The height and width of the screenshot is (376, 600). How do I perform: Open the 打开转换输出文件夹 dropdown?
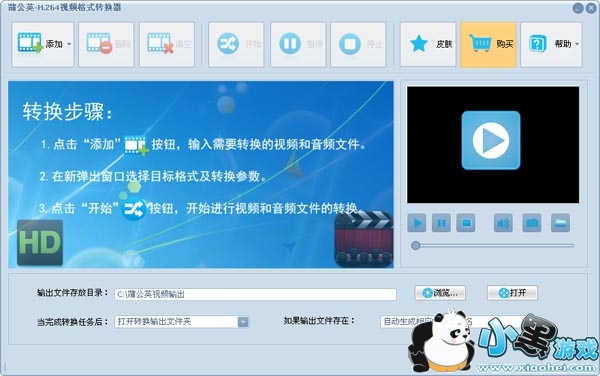(182, 322)
